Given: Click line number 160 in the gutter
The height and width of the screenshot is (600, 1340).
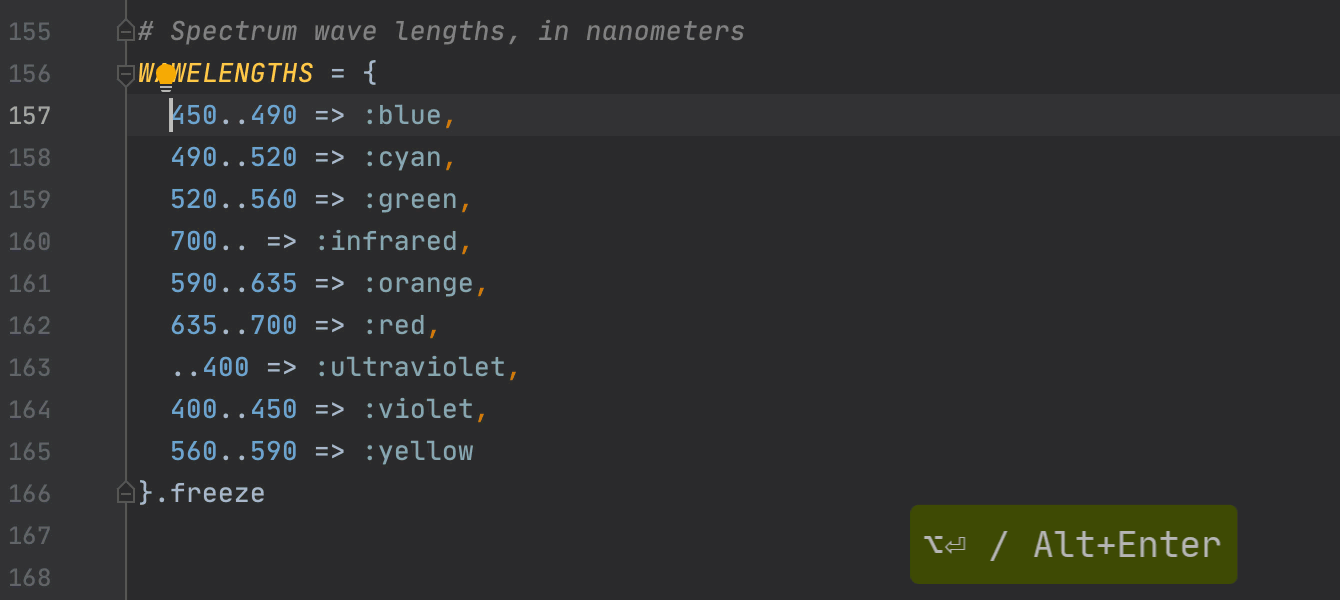Looking at the screenshot, I should 30,242.
